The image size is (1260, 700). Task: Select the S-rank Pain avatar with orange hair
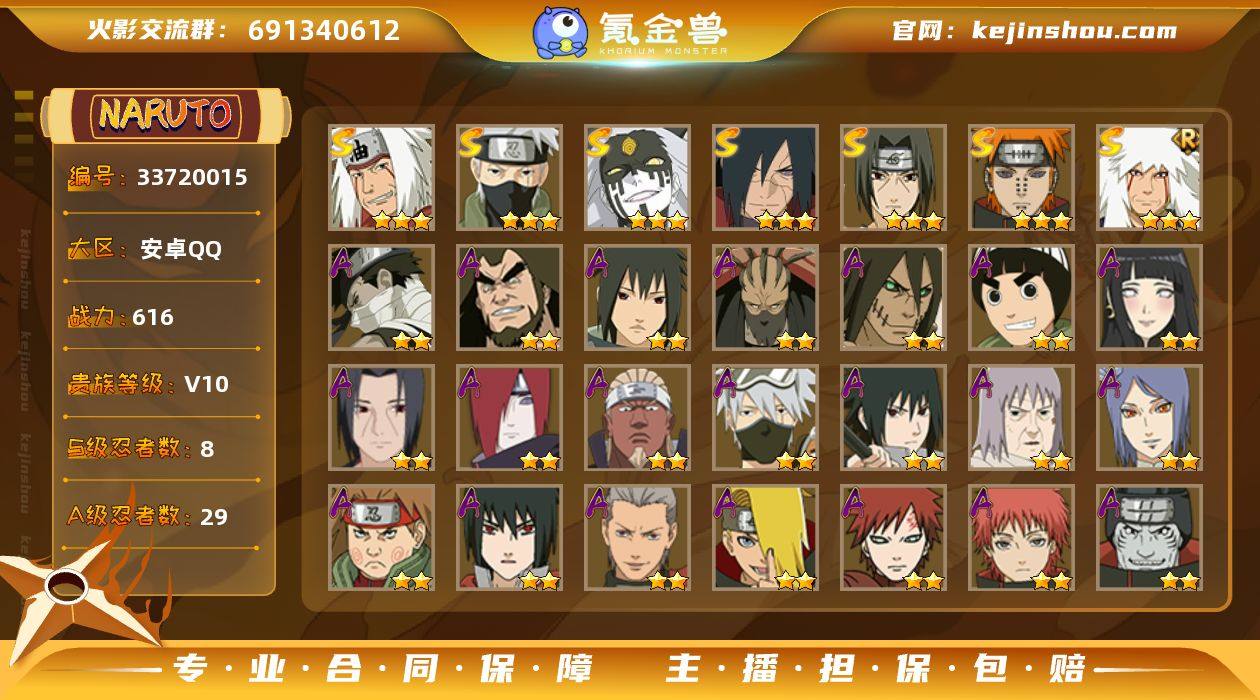(x=1021, y=178)
